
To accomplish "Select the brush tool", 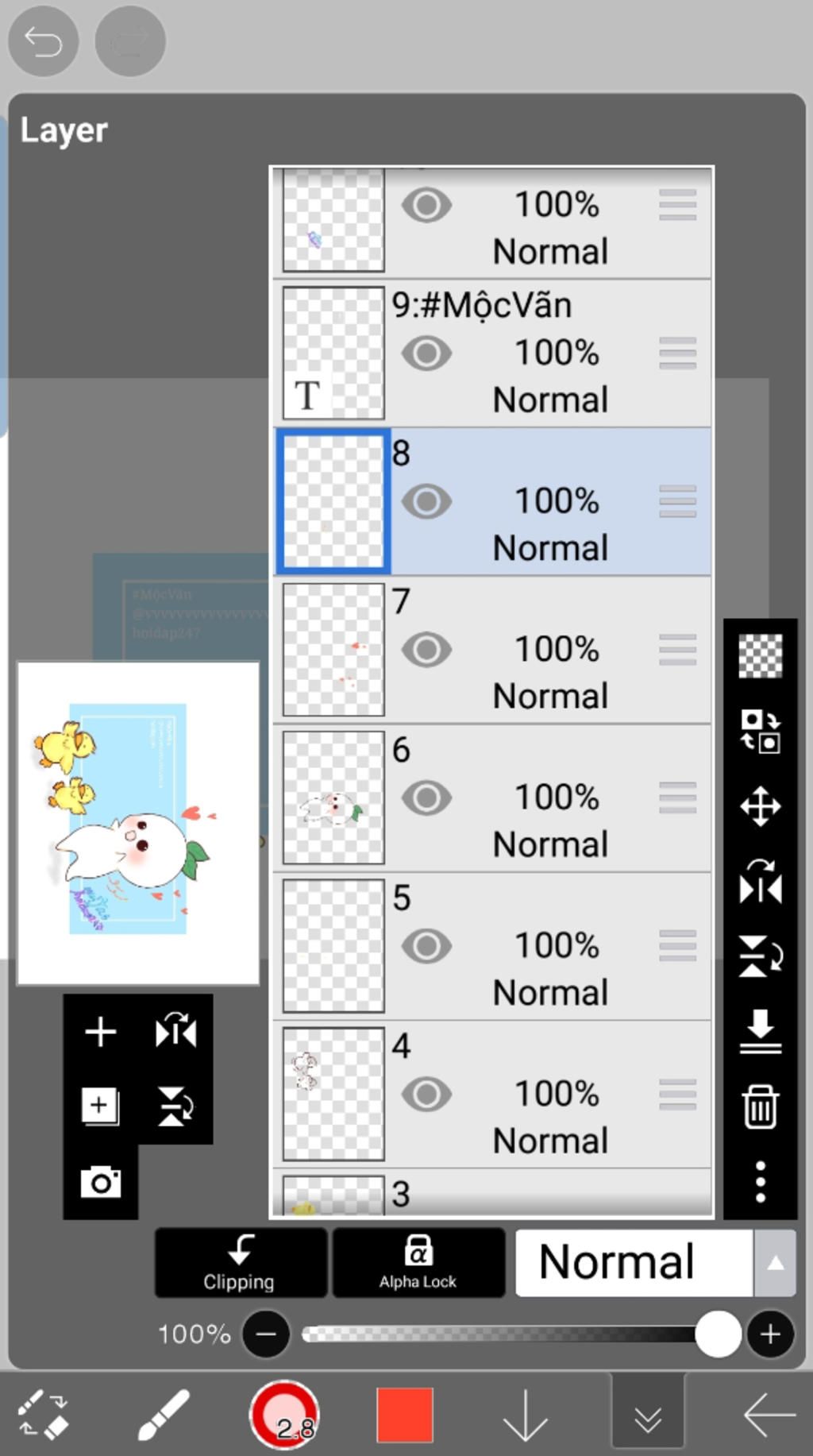I will point(164,1414).
